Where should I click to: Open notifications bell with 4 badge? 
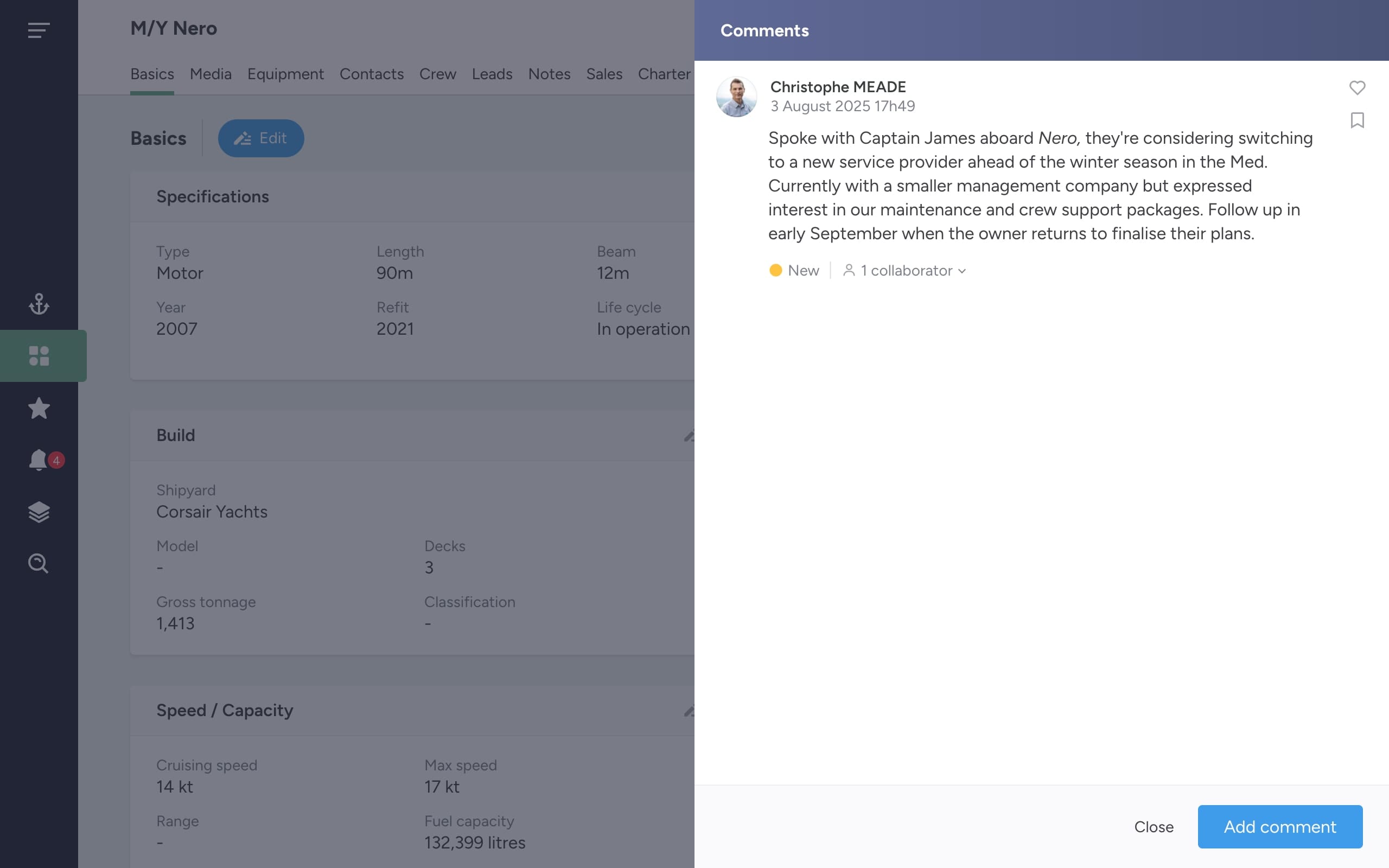tap(46, 460)
